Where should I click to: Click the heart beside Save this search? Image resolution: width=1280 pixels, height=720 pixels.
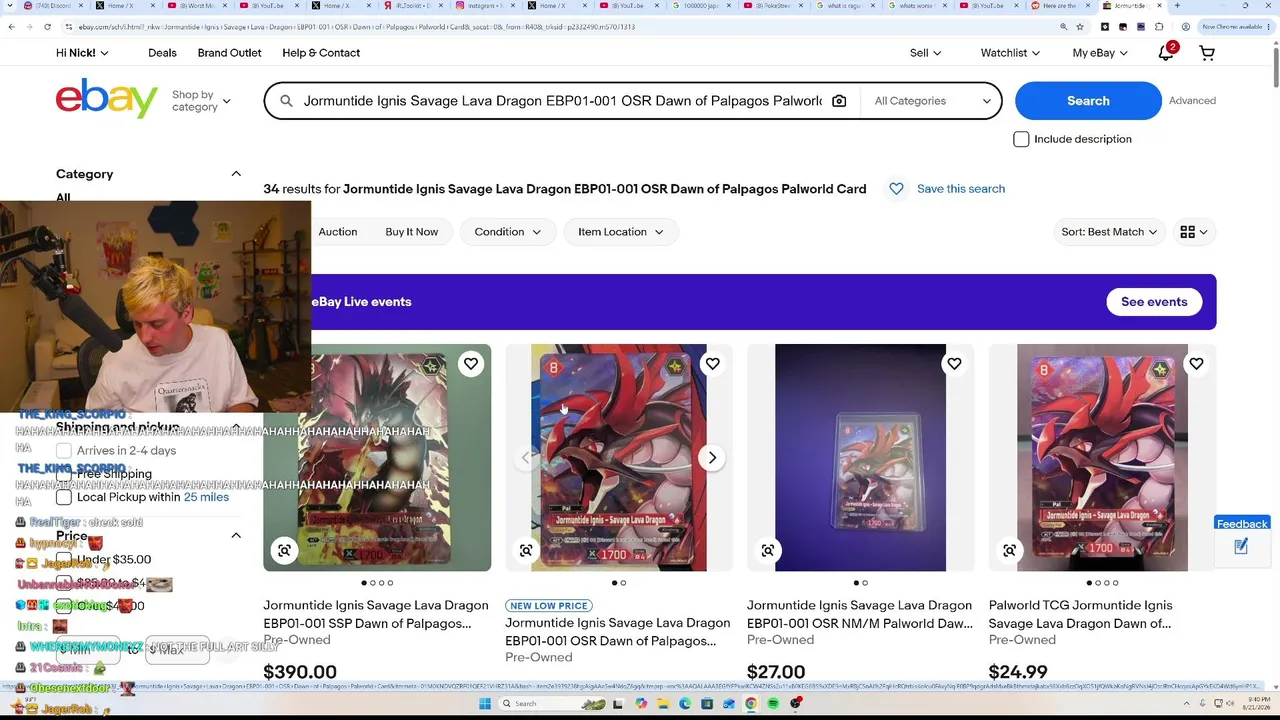pyautogui.click(x=896, y=189)
